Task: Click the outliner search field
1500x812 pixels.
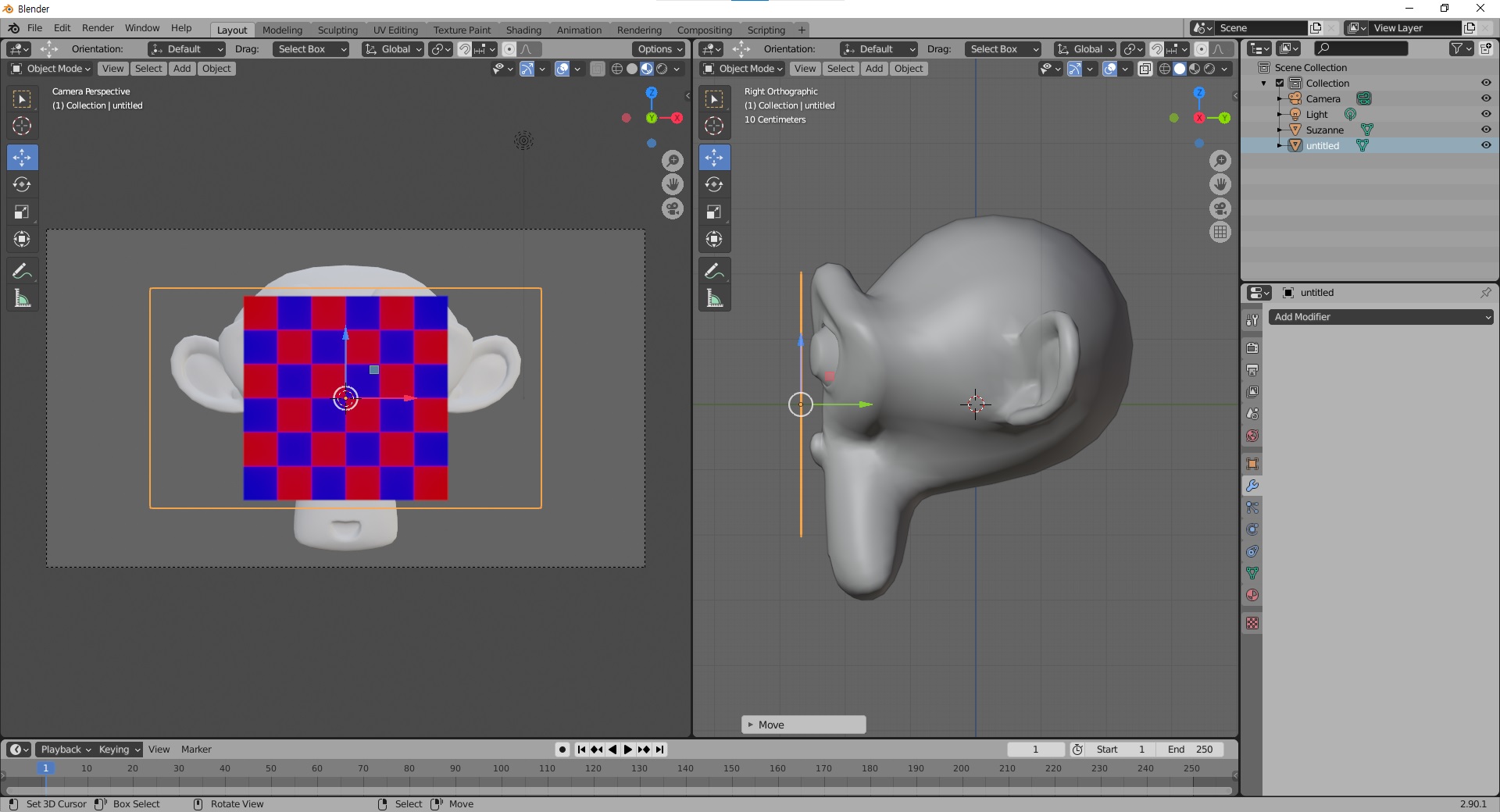Action: coord(1361,48)
